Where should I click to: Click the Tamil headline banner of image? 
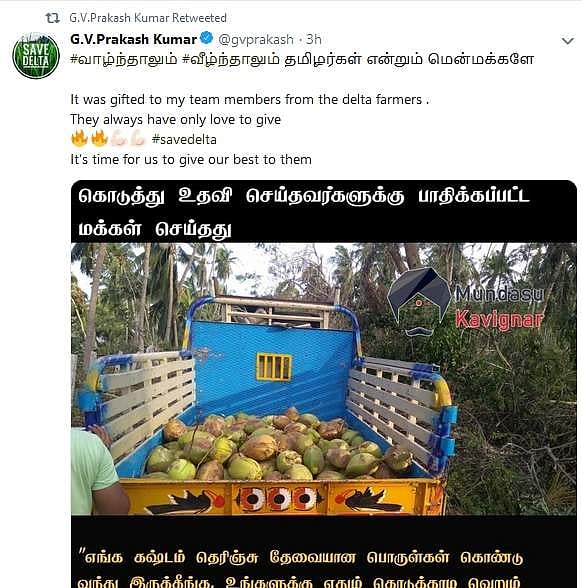click(x=324, y=212)
